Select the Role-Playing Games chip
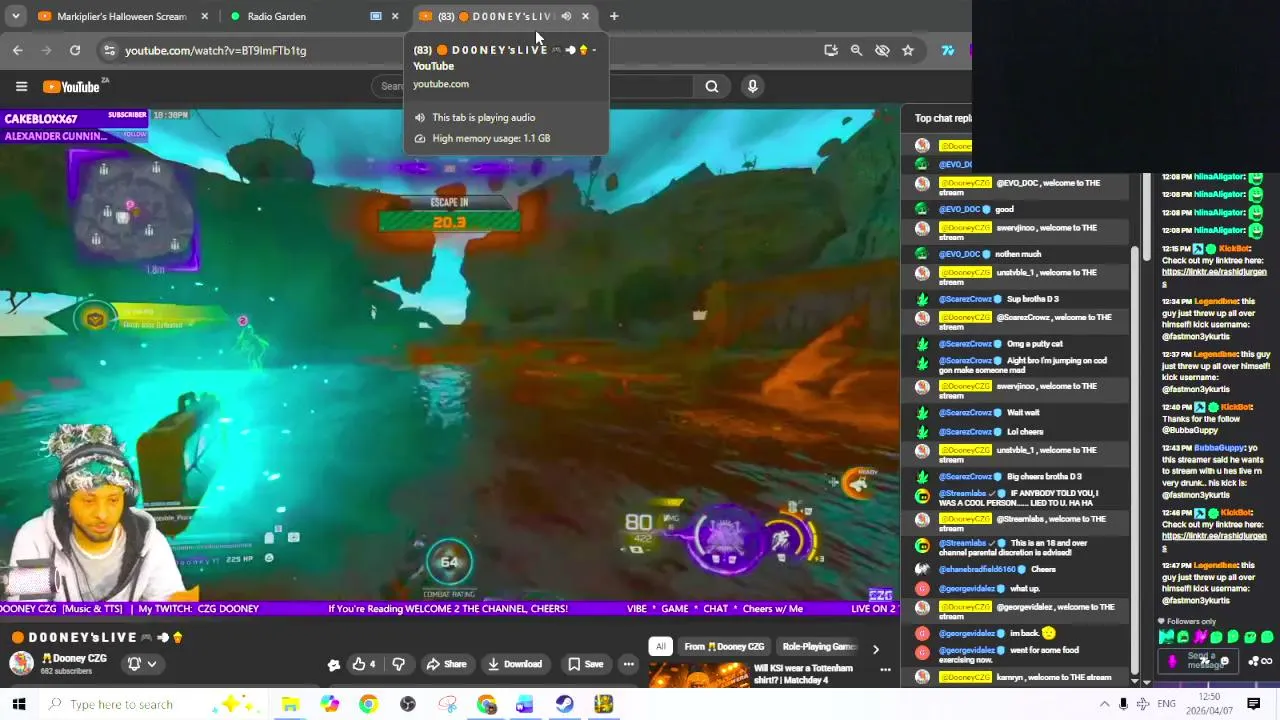Viewport: 1280px width, 720px height. (819, 647)
